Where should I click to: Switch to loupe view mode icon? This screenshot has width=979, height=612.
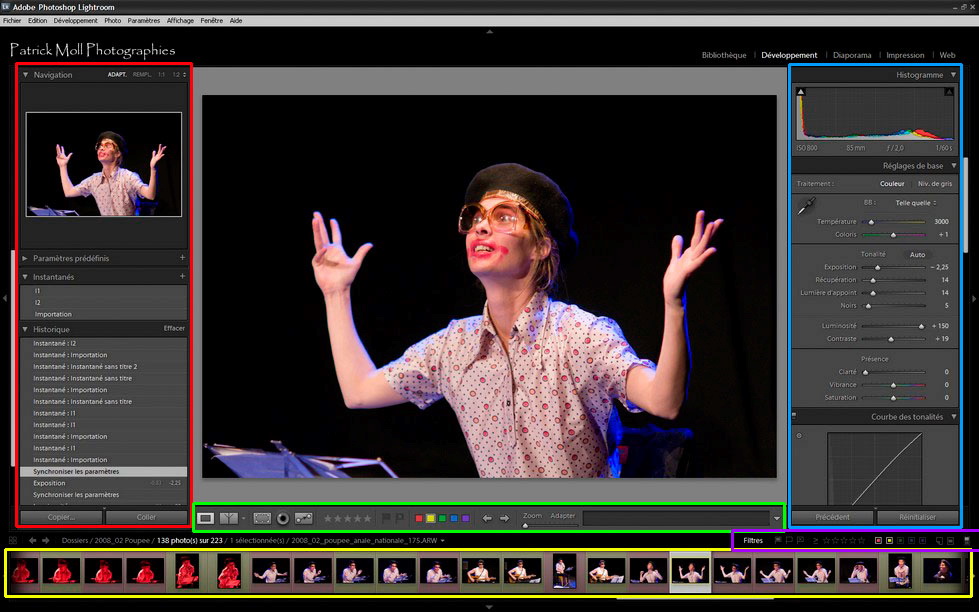[x=206, y=518]
